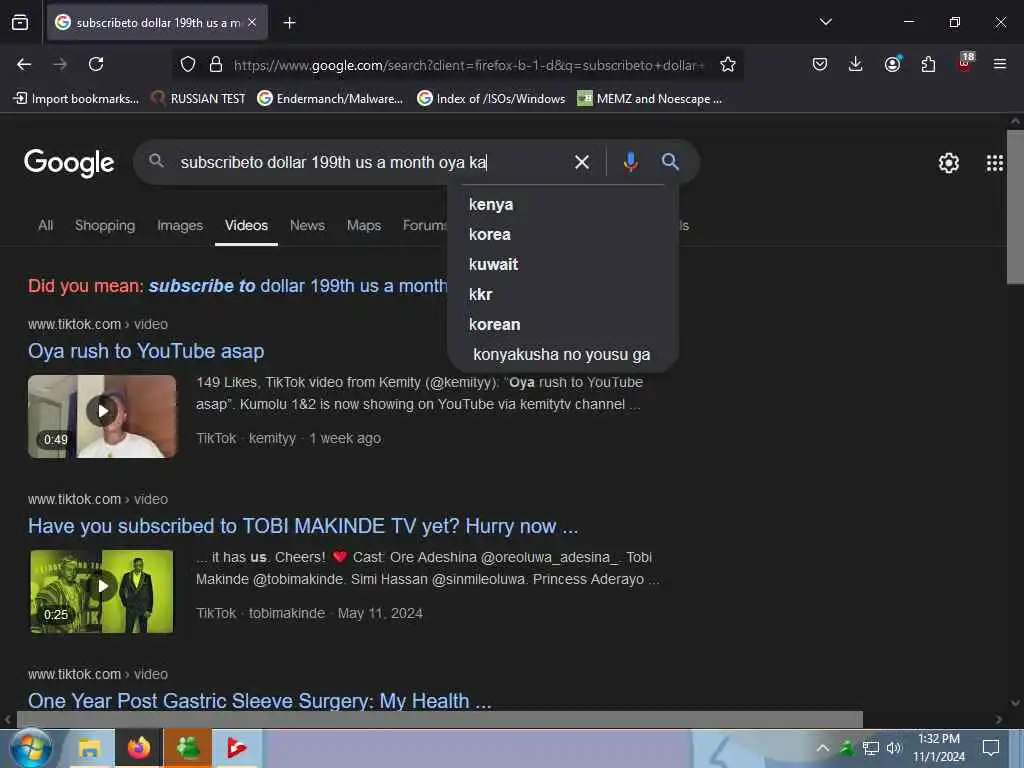This screenshot has width=1024, height=768.
Task: Choose the 'korean' suggestion
Action: coord(563,325)
